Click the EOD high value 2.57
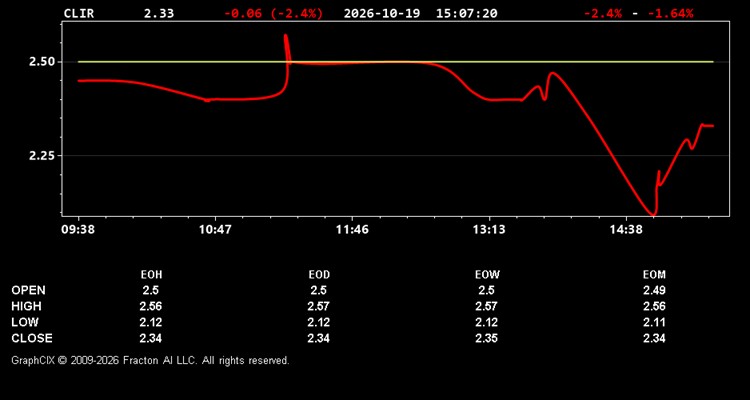 point(319,306)
